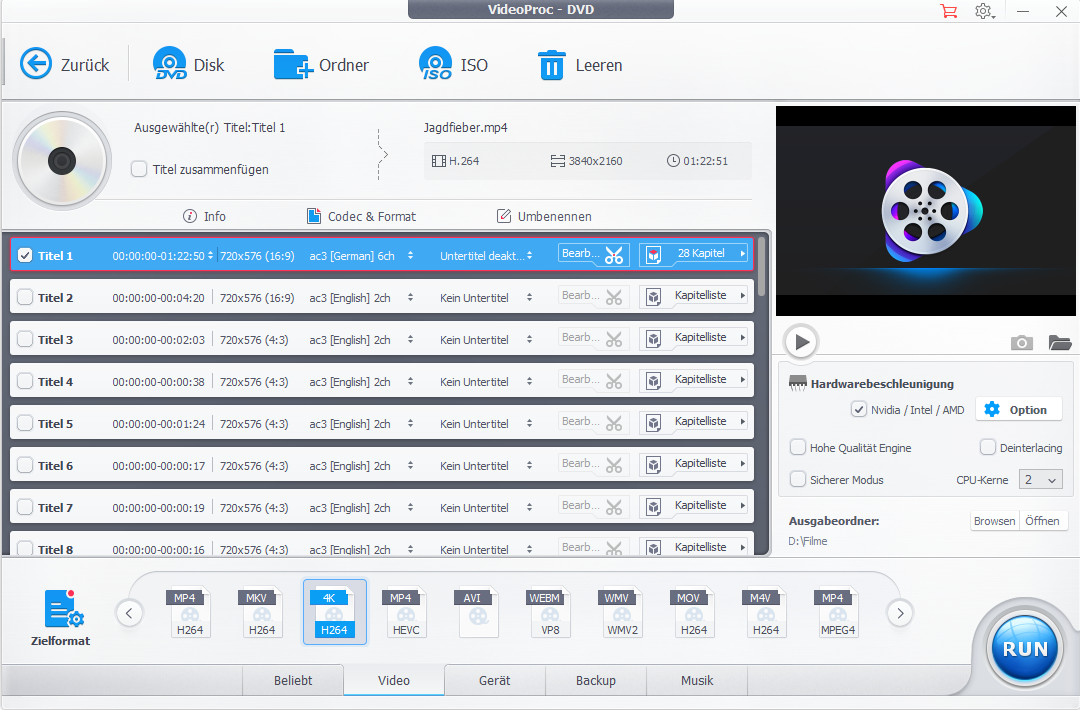Image resolution: width=1080 pixels, height=710 pixels.
Task: Open the Info icon for the title
Action: (189, 216)
